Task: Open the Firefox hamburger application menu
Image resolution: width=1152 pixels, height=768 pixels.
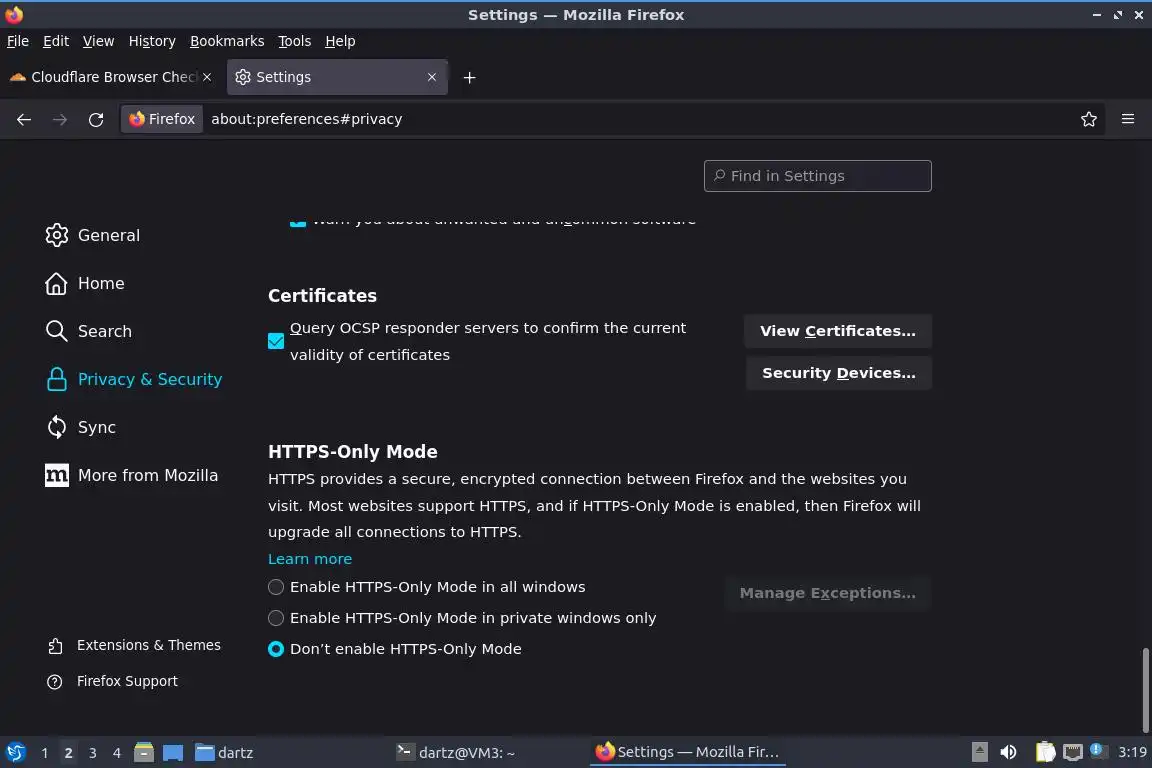Action: tap(1128, 119)
